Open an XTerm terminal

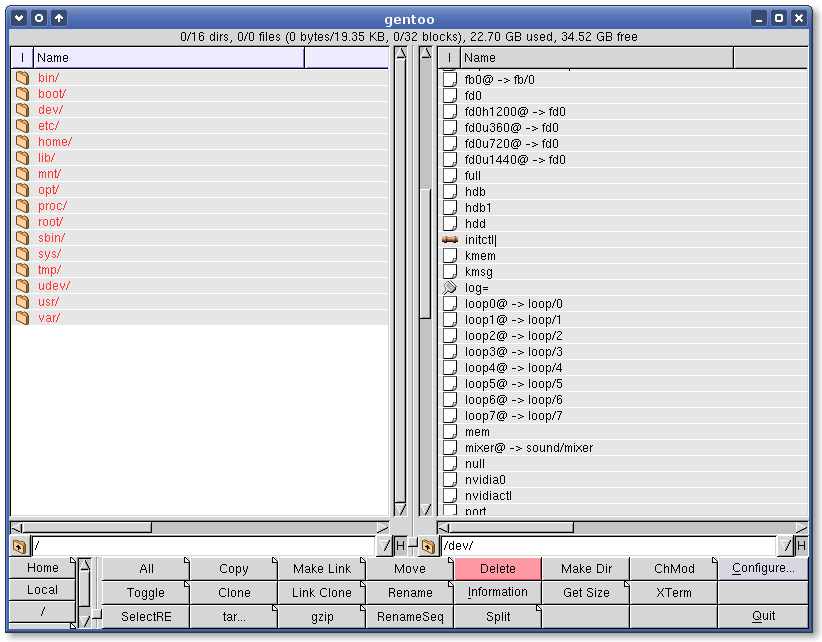coord(674,593)
